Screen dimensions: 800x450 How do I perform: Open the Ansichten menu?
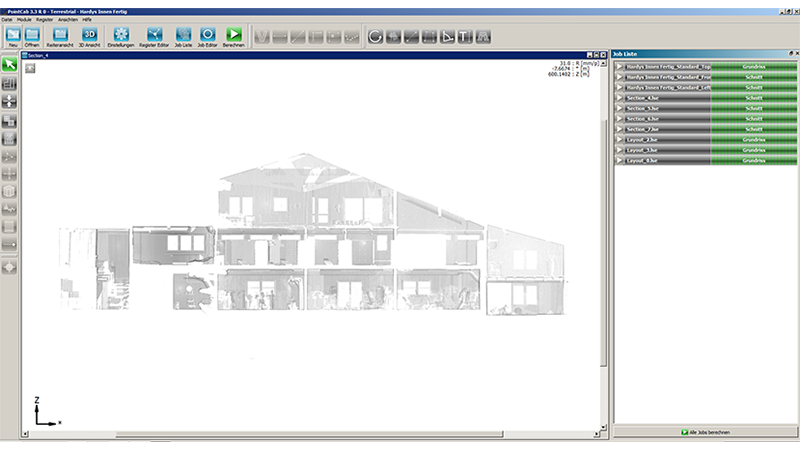click(x=68, y=19)
